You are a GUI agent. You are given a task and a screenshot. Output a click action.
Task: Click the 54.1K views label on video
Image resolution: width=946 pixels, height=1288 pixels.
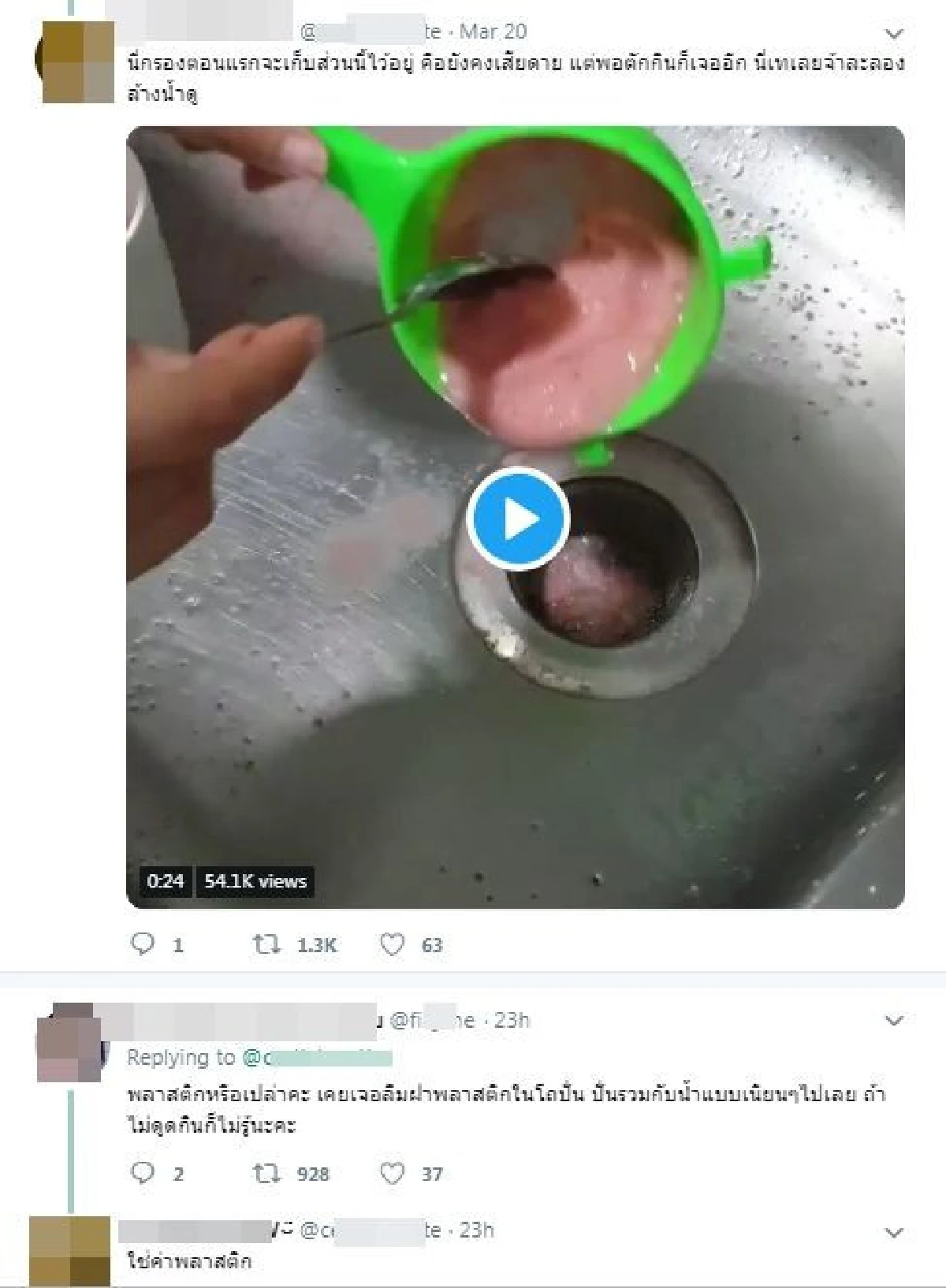pos(255,881)
